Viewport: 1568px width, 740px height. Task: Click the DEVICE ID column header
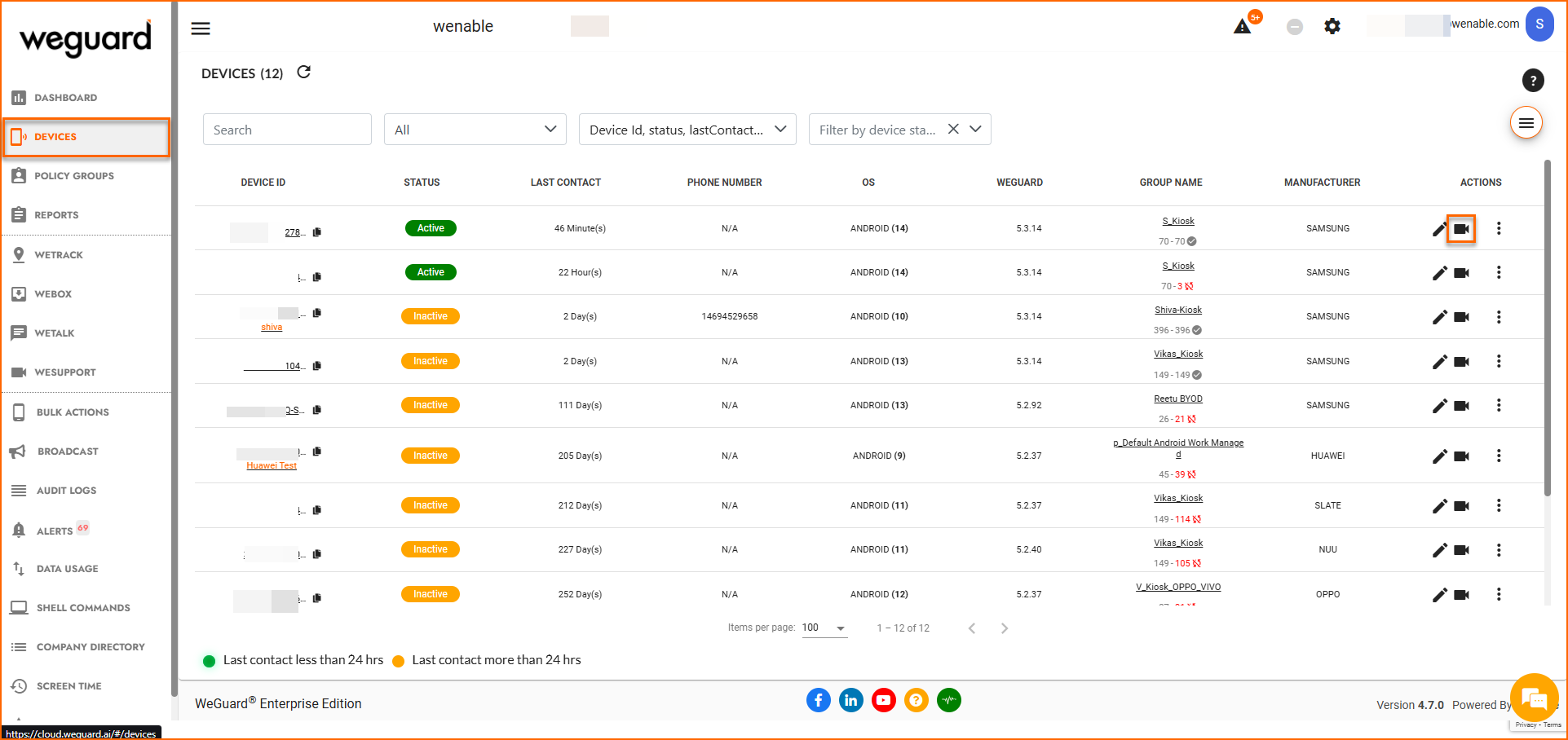pyautogui.click(x=263, y=183)
